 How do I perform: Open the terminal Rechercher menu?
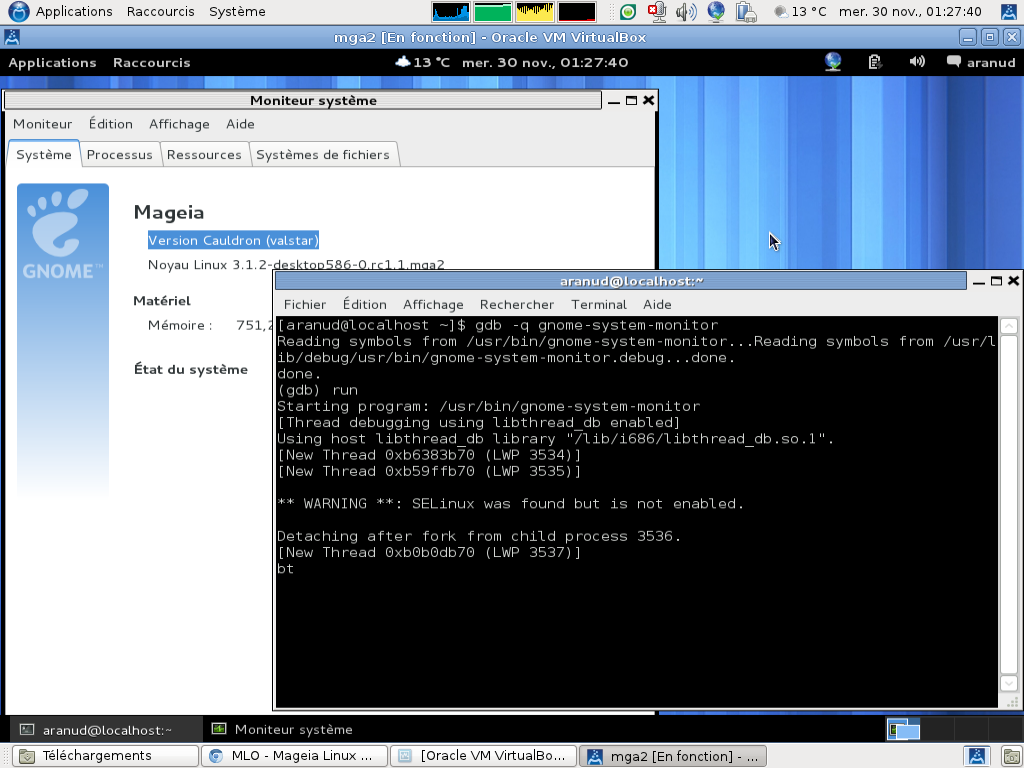click(517, 305)
